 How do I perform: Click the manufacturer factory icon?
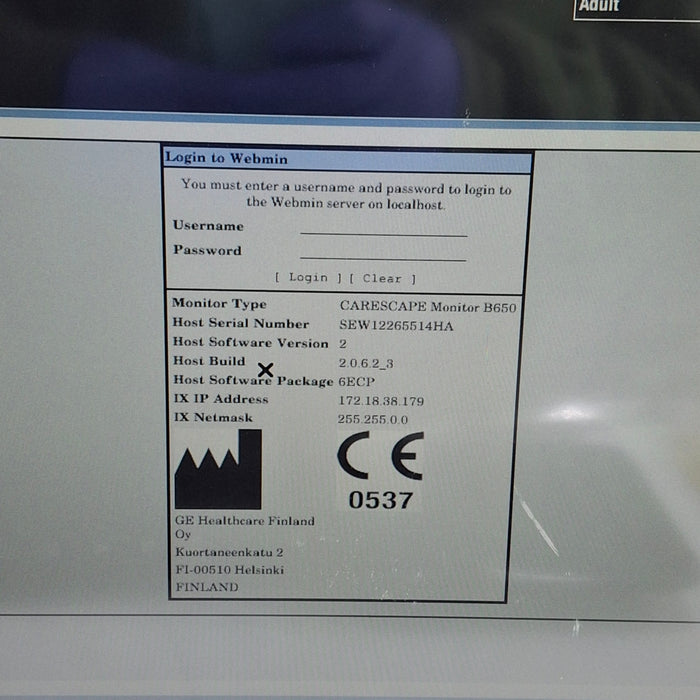coord(218,469)
